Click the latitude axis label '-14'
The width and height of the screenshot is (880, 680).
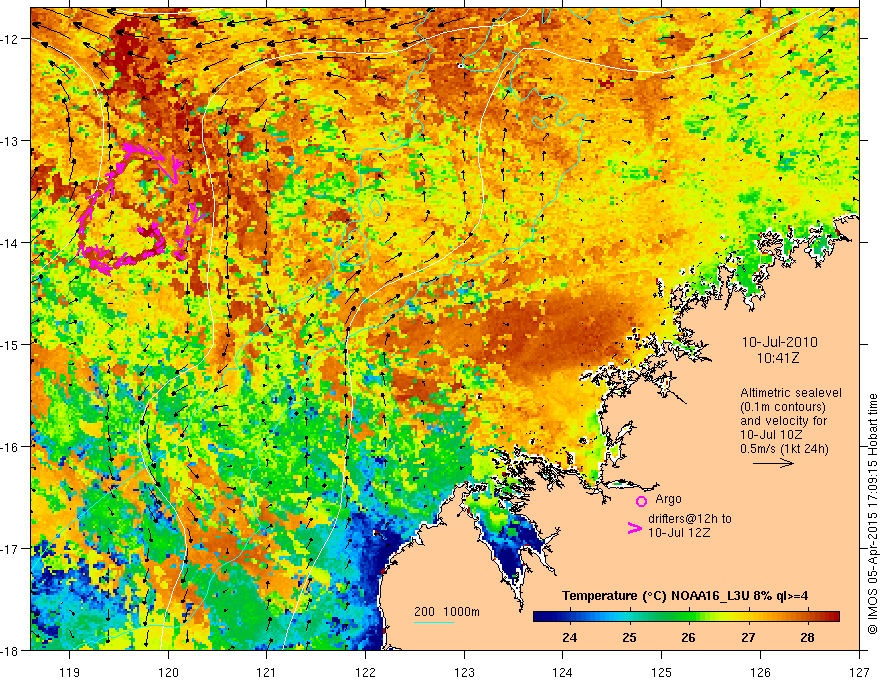coord(11,243)
